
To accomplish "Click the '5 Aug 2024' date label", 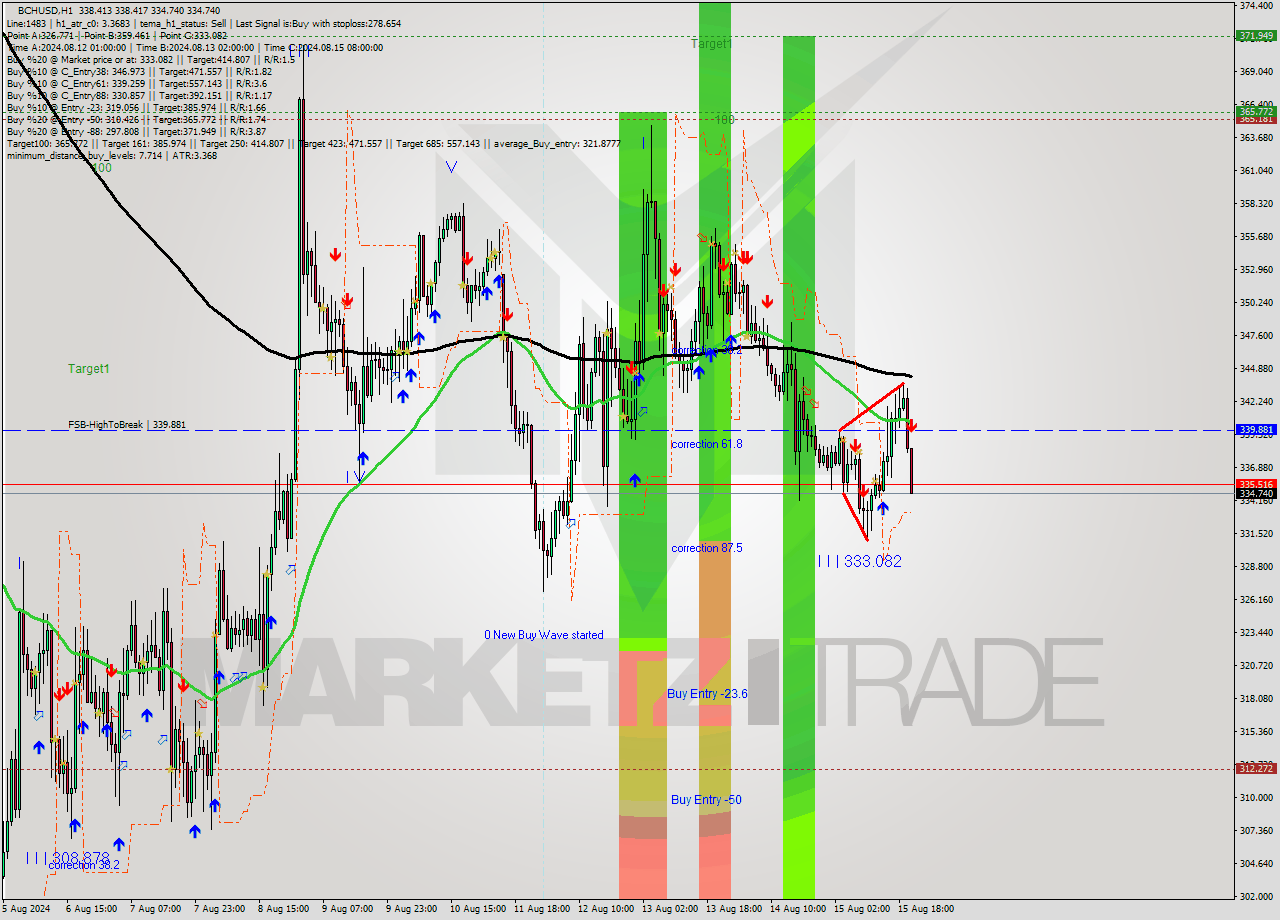I will (28, 909).
